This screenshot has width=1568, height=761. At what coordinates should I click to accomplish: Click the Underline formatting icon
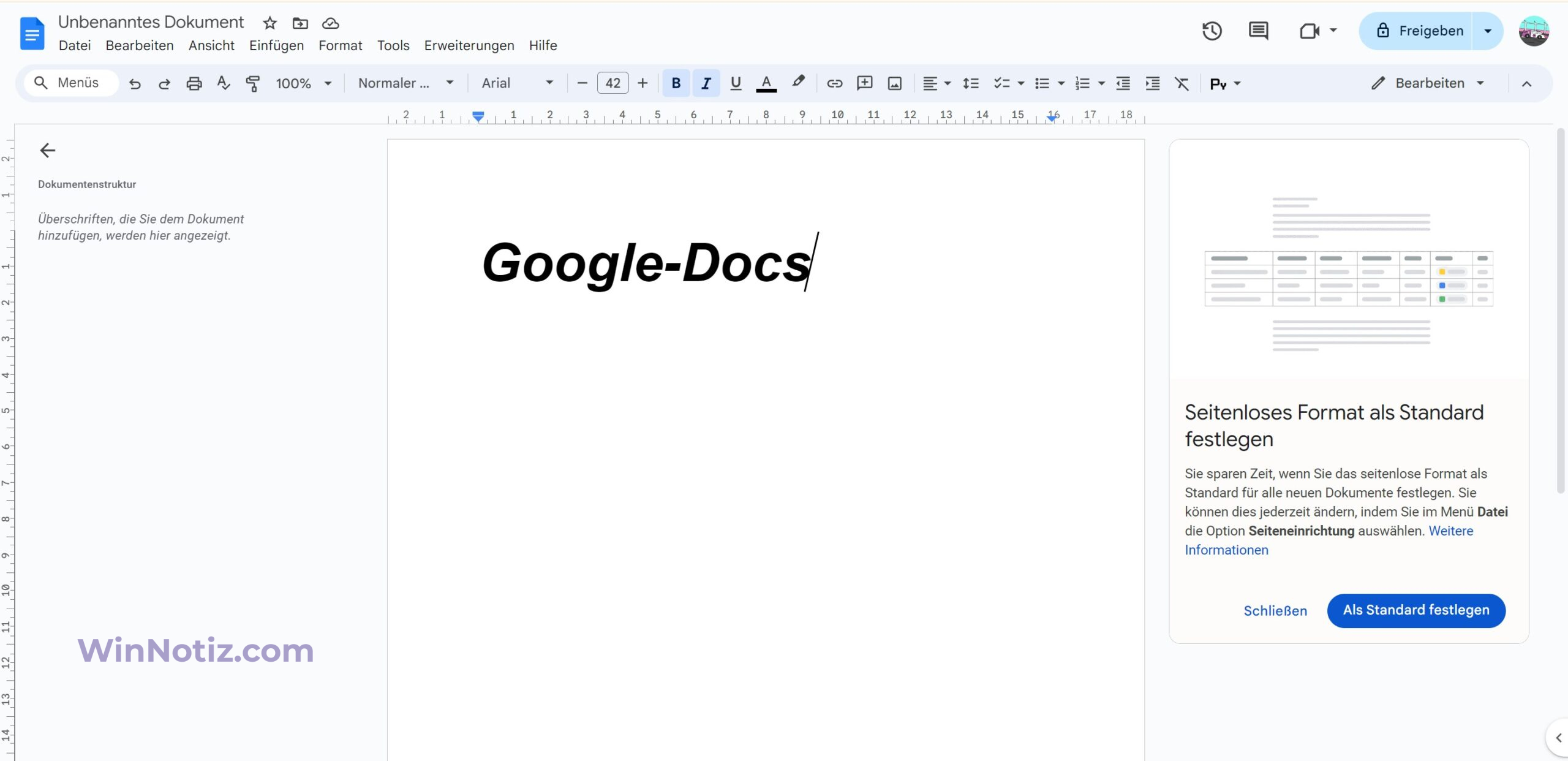735,83
